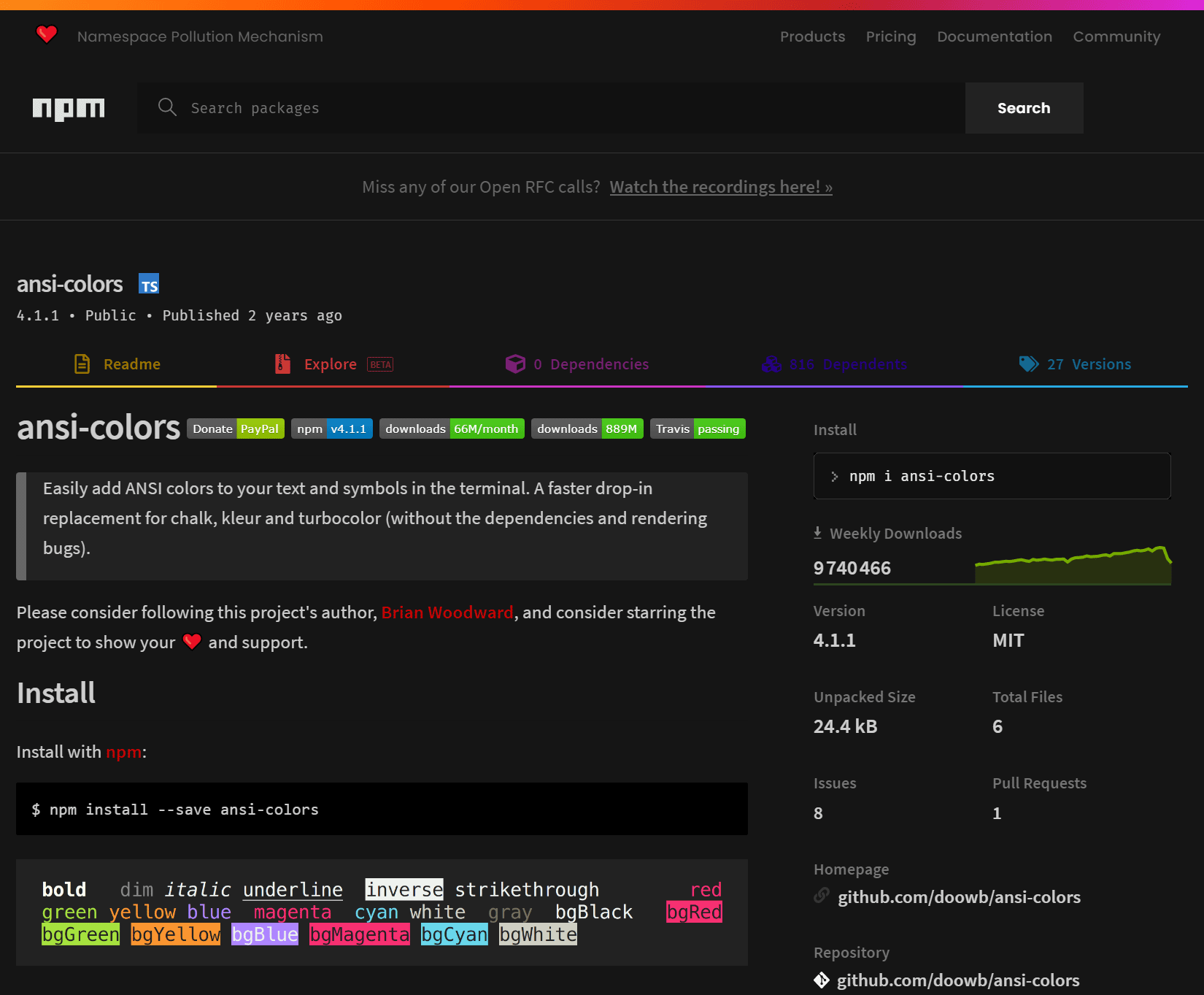Click the Search button

[1024, 108]
